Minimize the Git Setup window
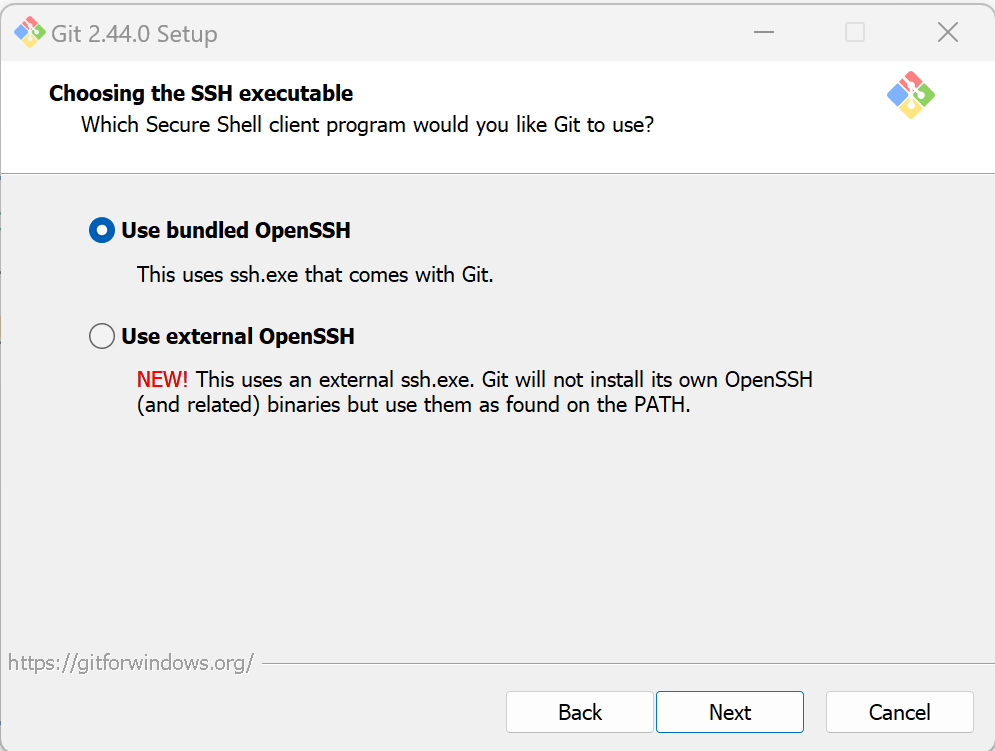 pos(764,33)
